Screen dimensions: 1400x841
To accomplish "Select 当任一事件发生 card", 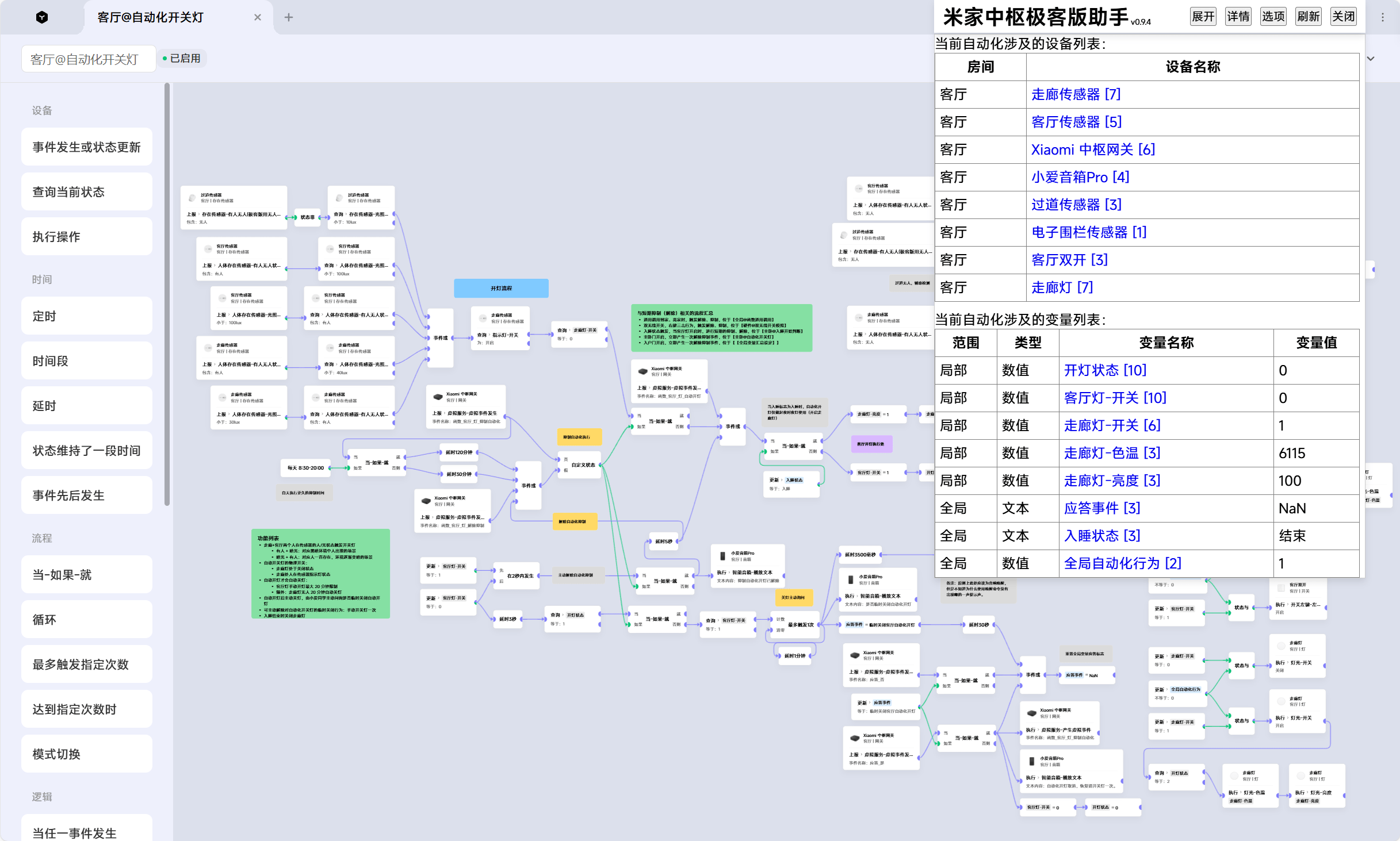I will point(87,828).
